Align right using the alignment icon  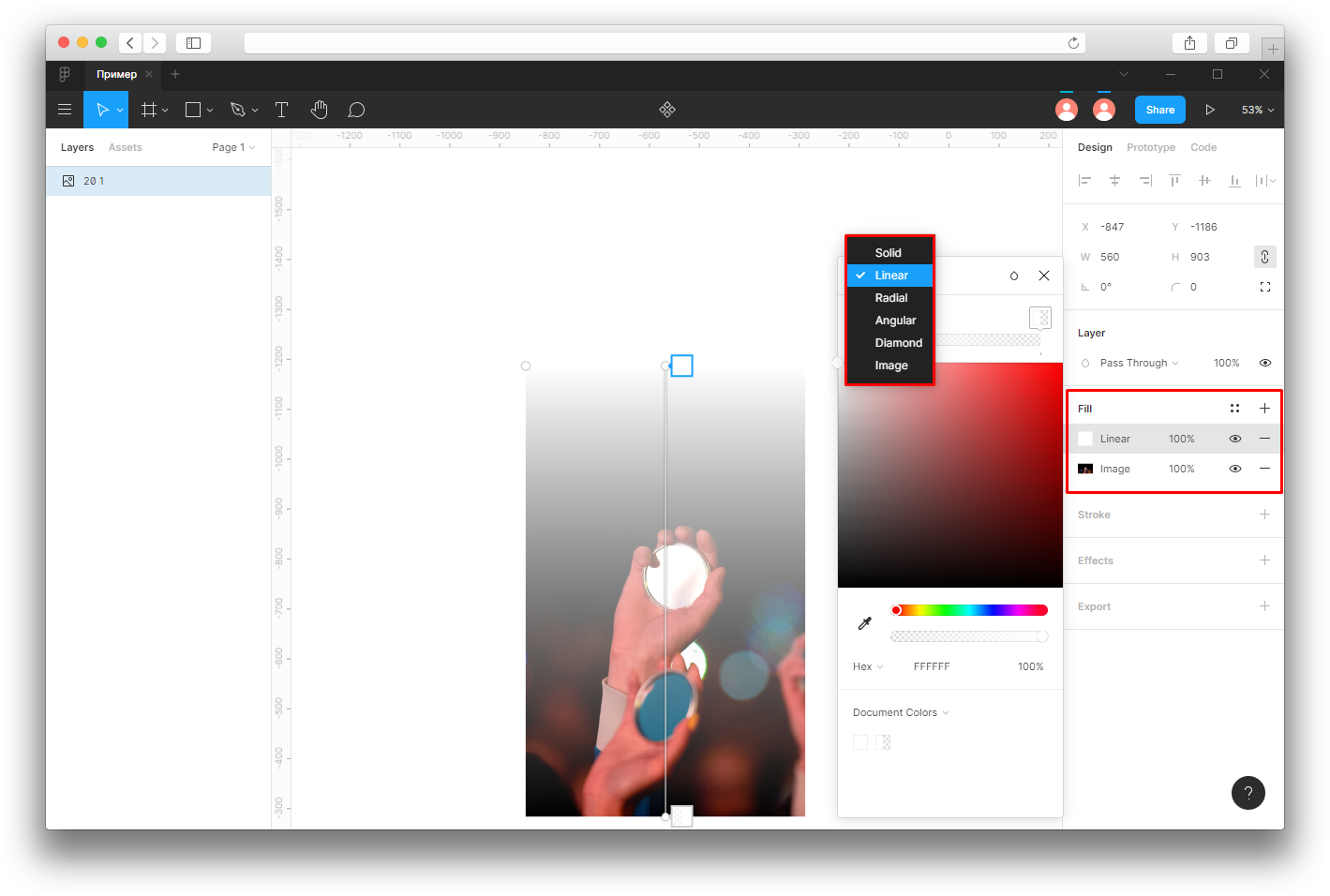[1144, 181]
